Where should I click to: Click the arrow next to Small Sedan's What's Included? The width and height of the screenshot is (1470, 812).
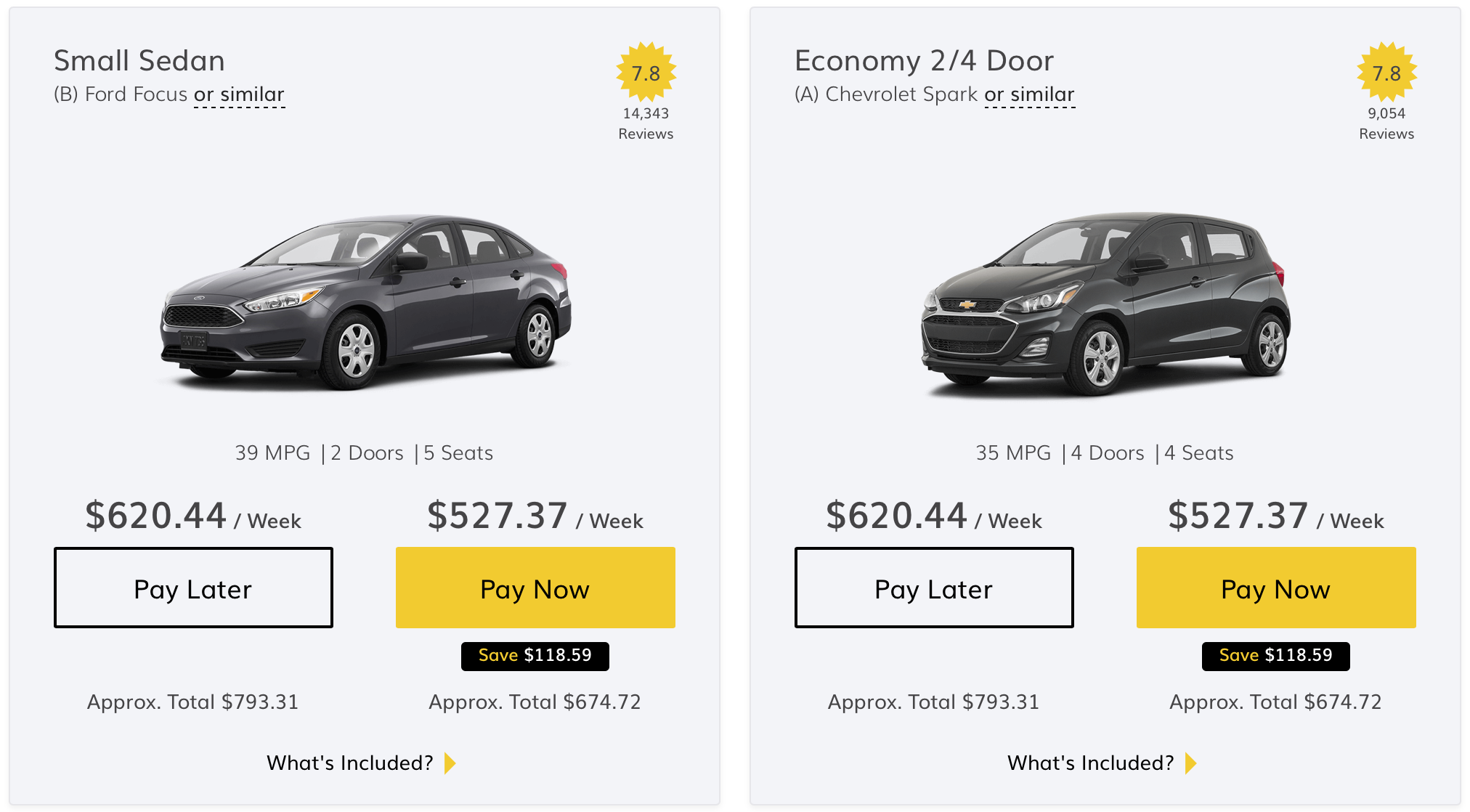pyautogui.click(x=450, y=763)
